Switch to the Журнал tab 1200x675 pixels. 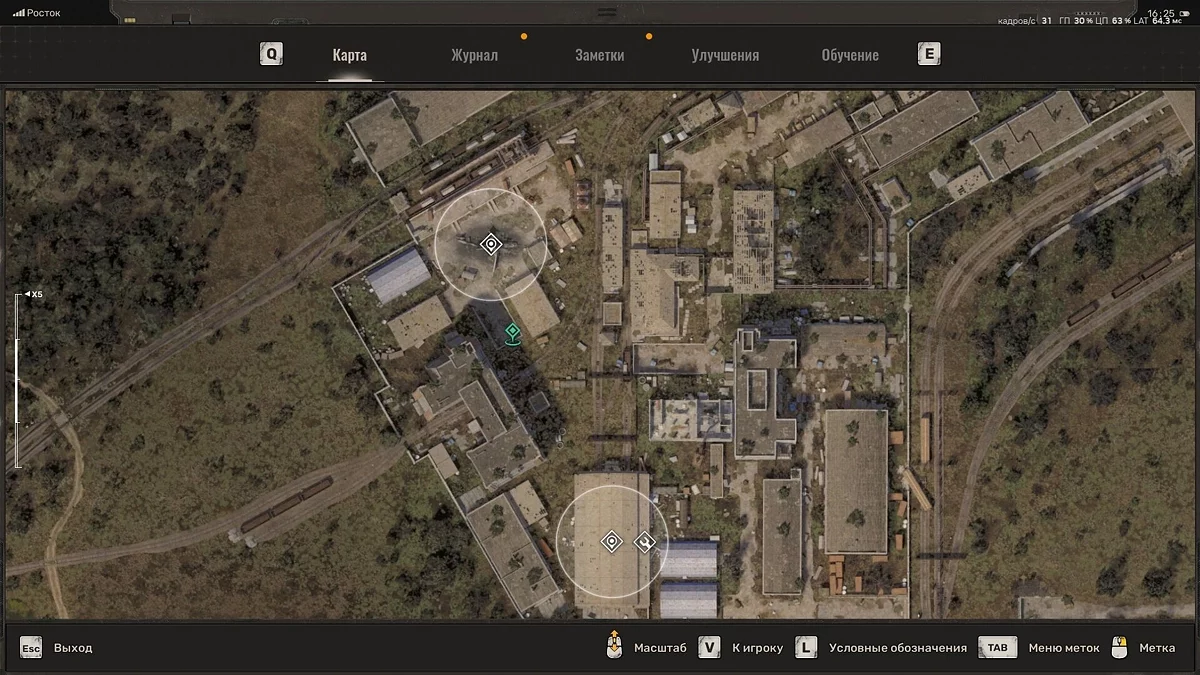(474, 55)
